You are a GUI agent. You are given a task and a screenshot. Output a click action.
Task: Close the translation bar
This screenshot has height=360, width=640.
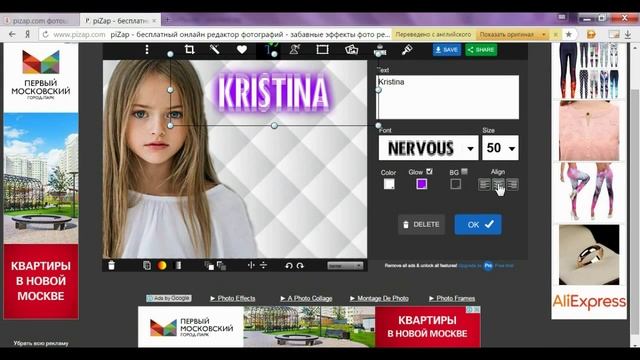(x=555, y=35)
